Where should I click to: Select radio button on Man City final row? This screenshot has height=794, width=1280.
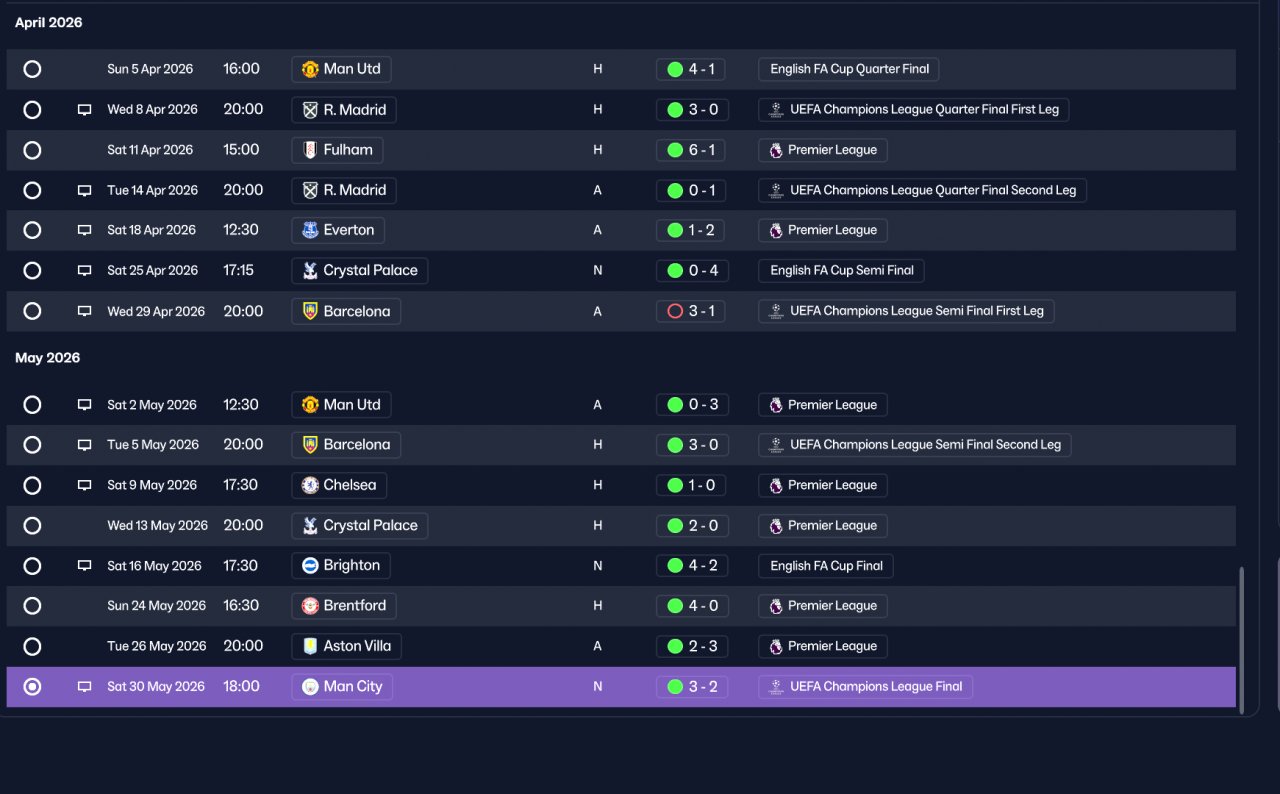pyautogui.click(x=32, y=687)
